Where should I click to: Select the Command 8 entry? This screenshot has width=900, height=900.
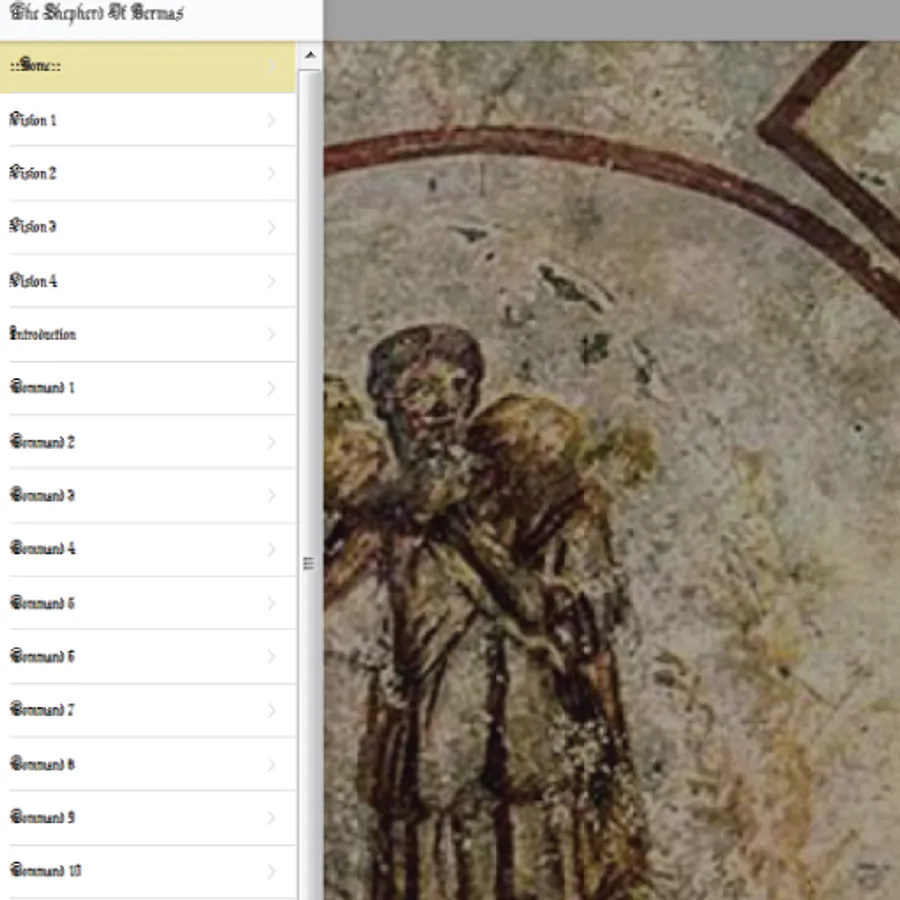(x=148, y=764)
